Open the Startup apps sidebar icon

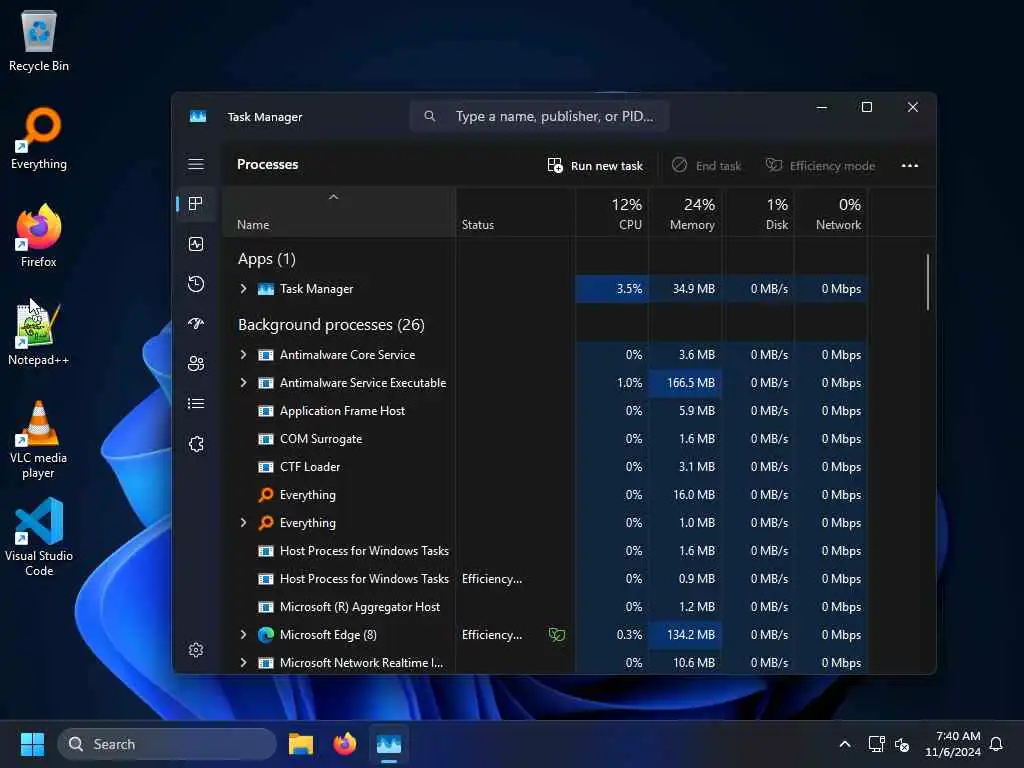[196, 324]
